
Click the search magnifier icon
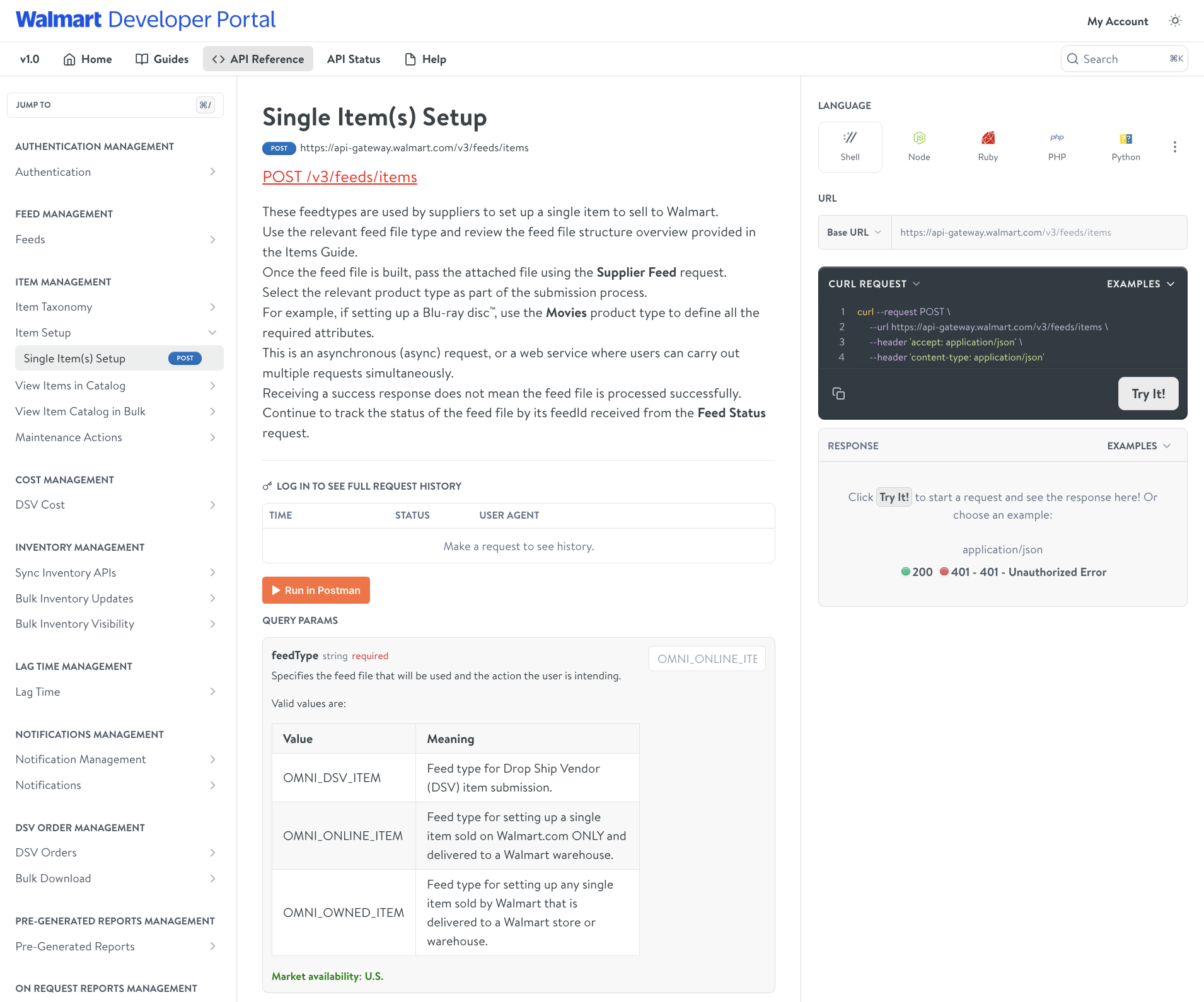point(1072,59)
